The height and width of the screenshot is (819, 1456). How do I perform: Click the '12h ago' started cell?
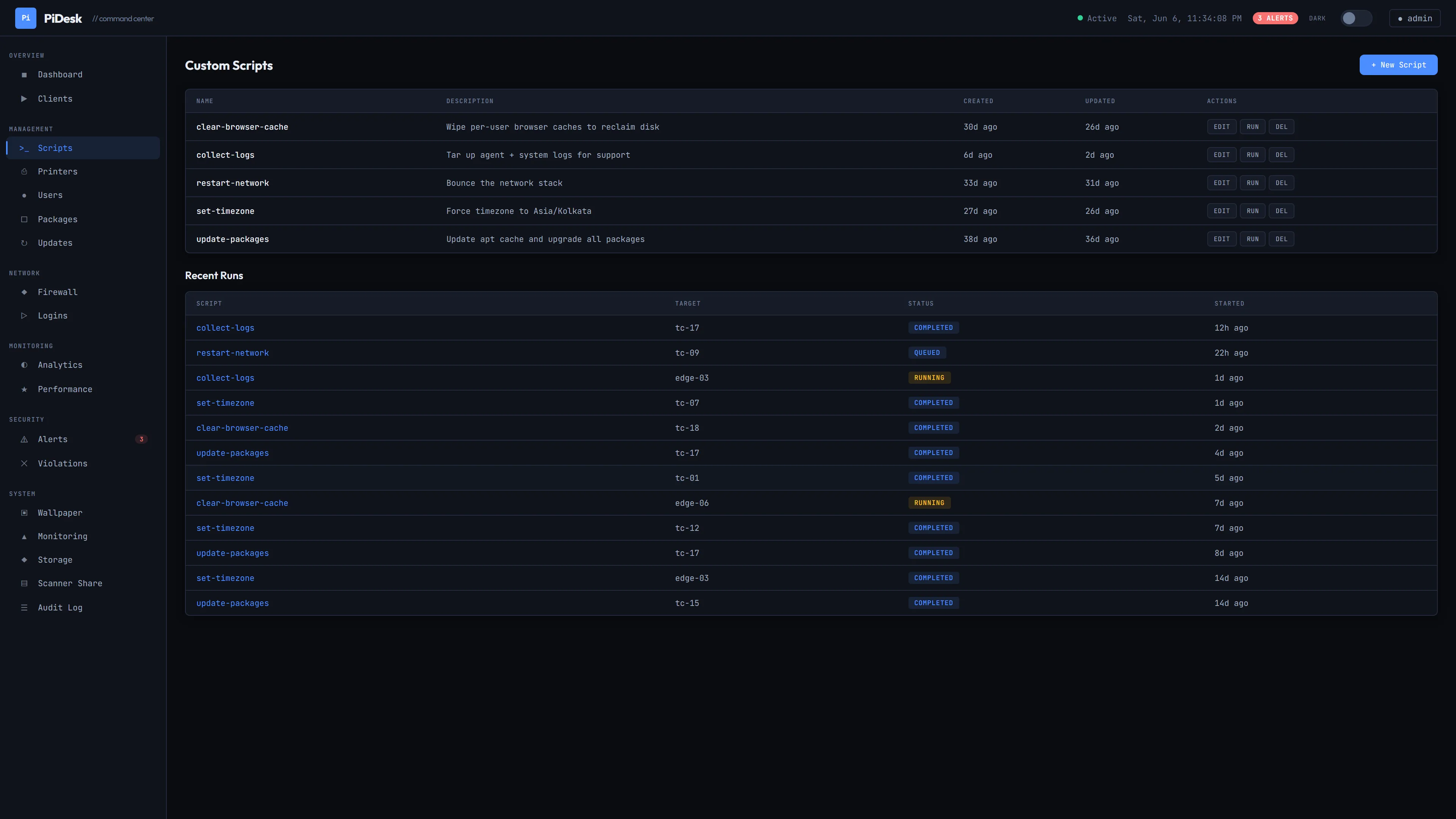pyautogui.click(x=1231, y=328)
